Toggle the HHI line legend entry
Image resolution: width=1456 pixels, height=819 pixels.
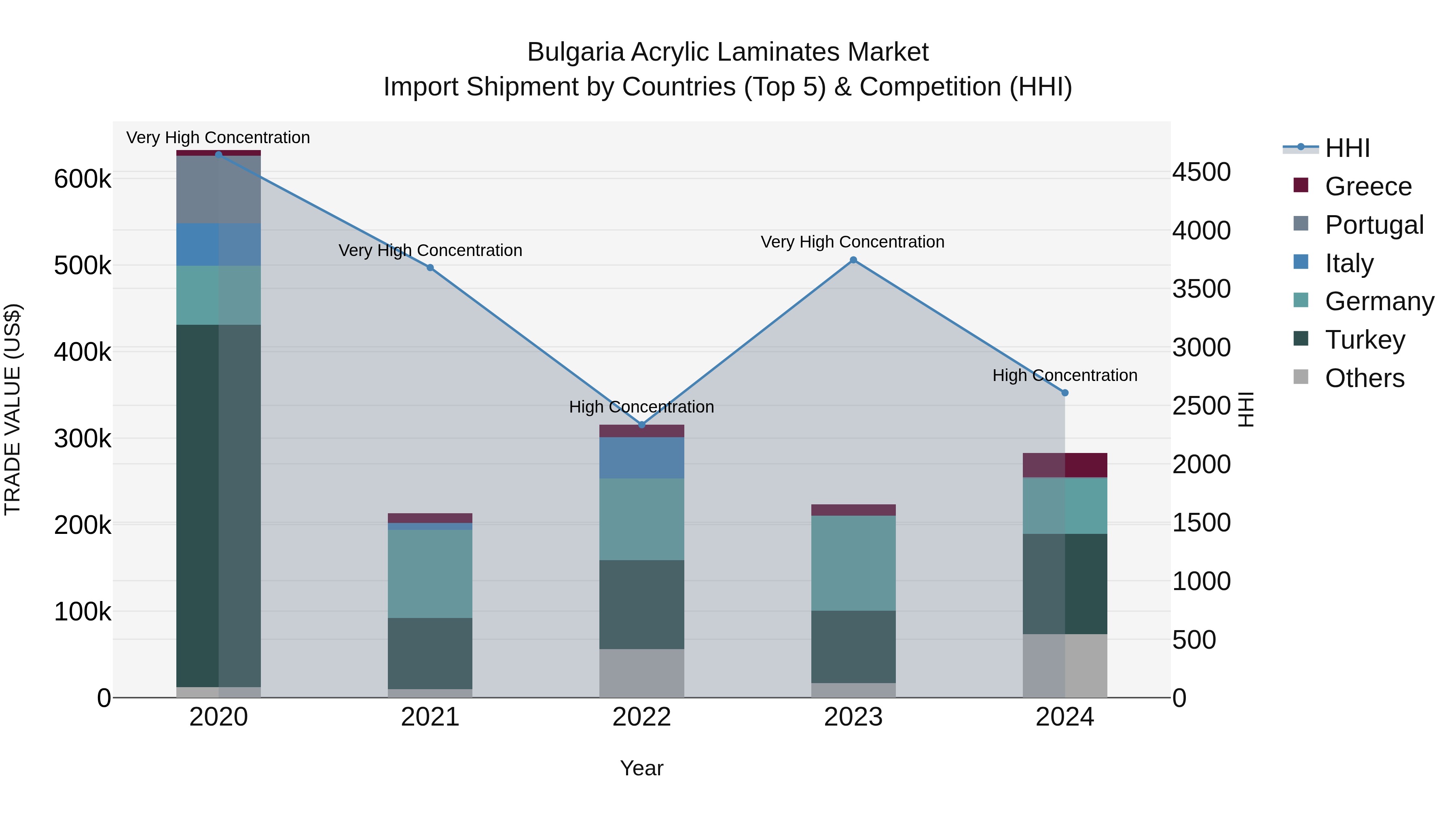pyautogui.click(x=1326, y=148)
